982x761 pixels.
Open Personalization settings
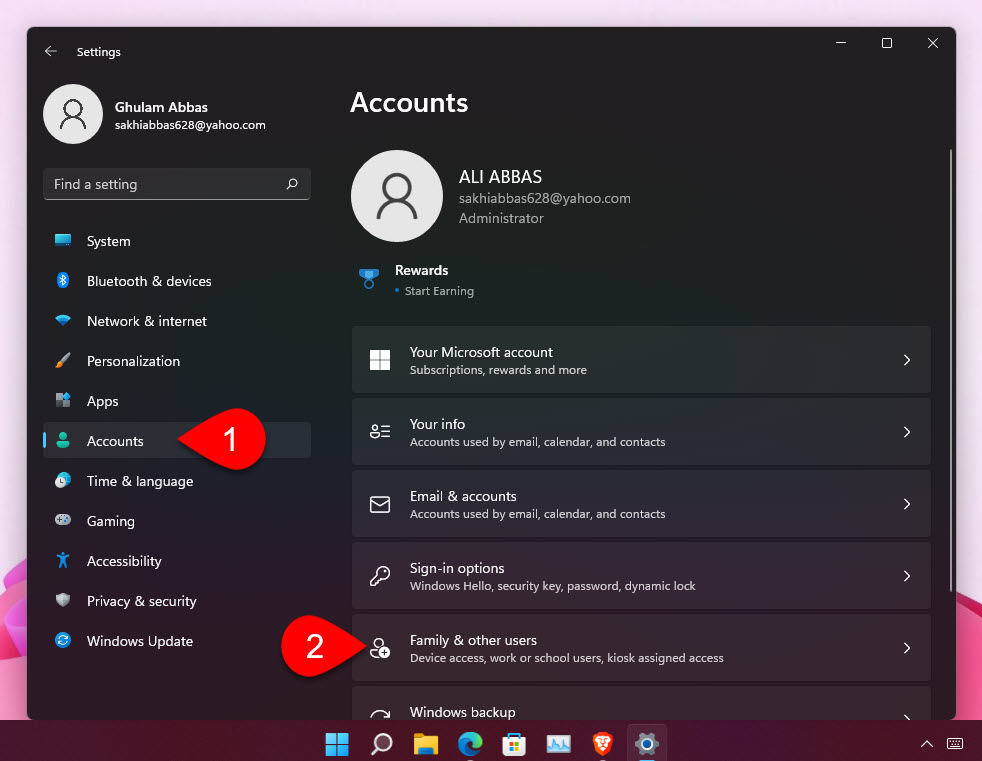pyautogui.click(x=177, y=361)
